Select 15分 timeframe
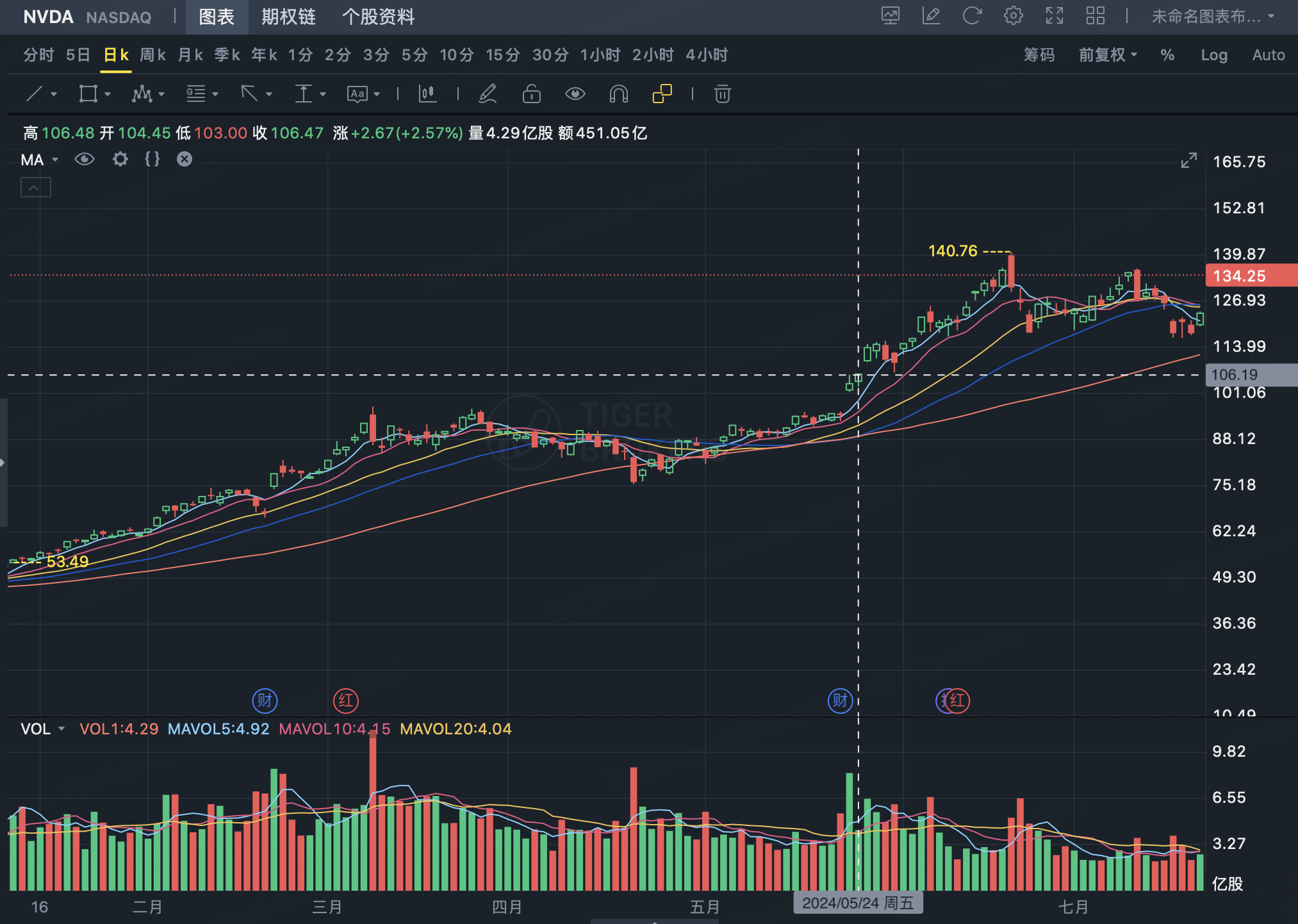Viewport: 1298px width, 924px height. [503, 55]
